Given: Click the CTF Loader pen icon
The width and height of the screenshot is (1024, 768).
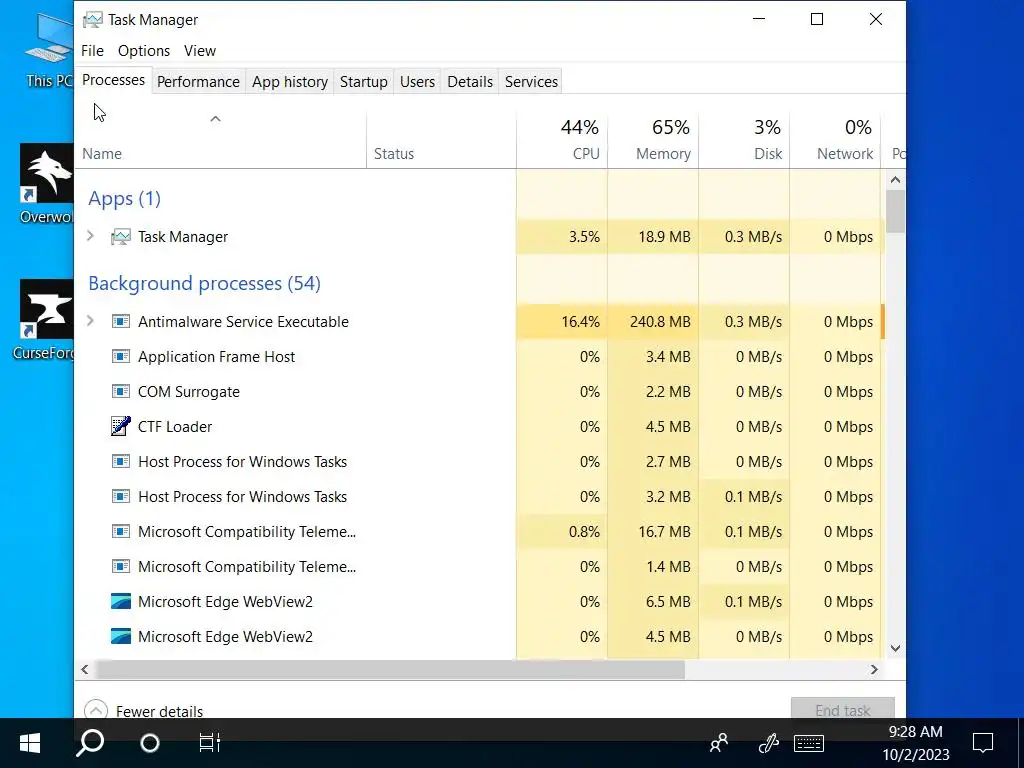Looking at the screenshot, I should [x=121, y=426].
